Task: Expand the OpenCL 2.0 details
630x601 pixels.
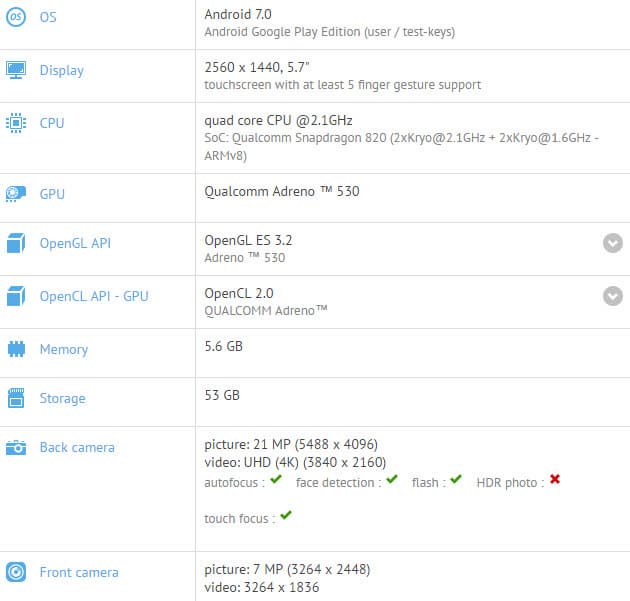Action: (x=613, y=296)
